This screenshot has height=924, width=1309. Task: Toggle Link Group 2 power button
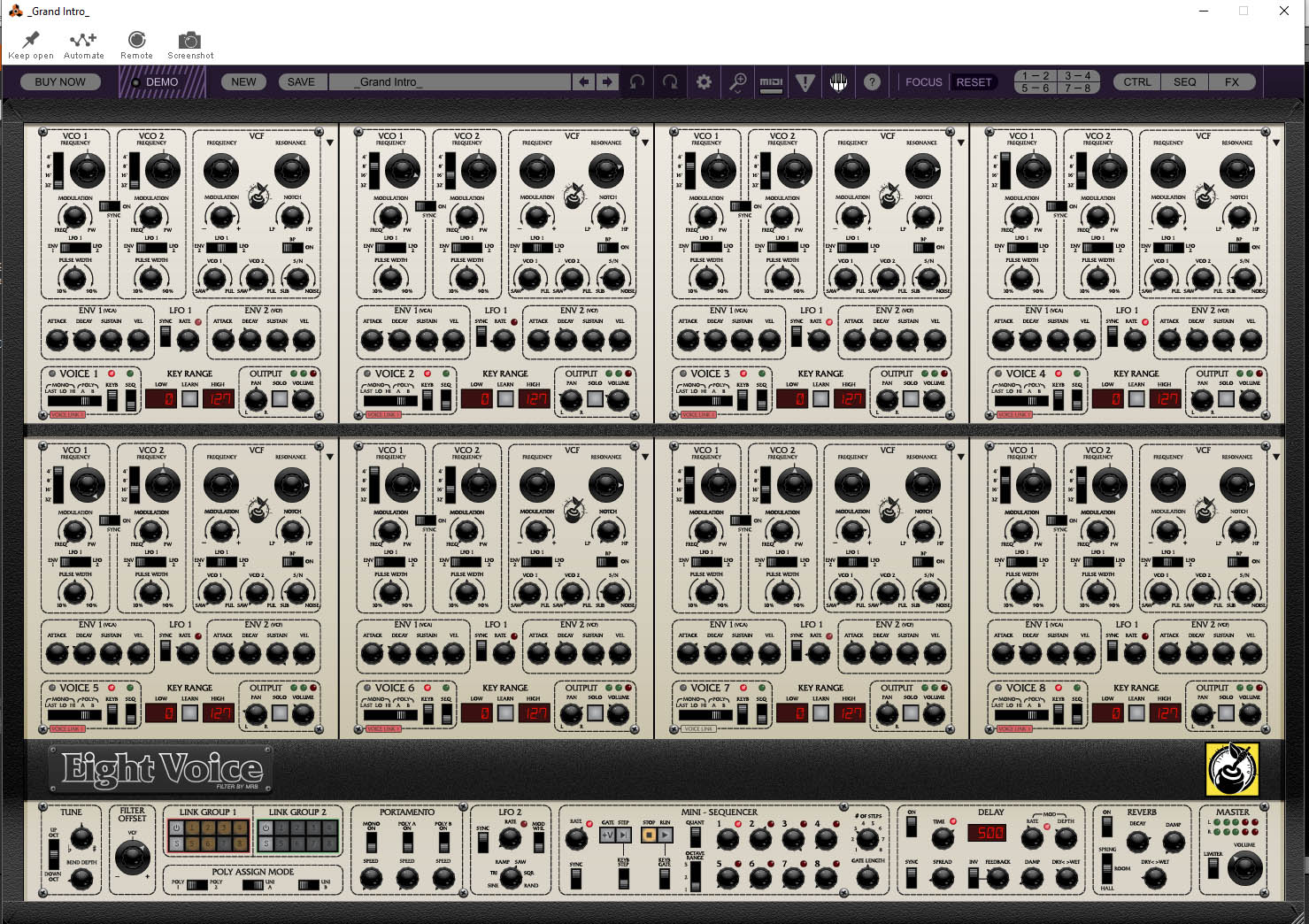266,828
